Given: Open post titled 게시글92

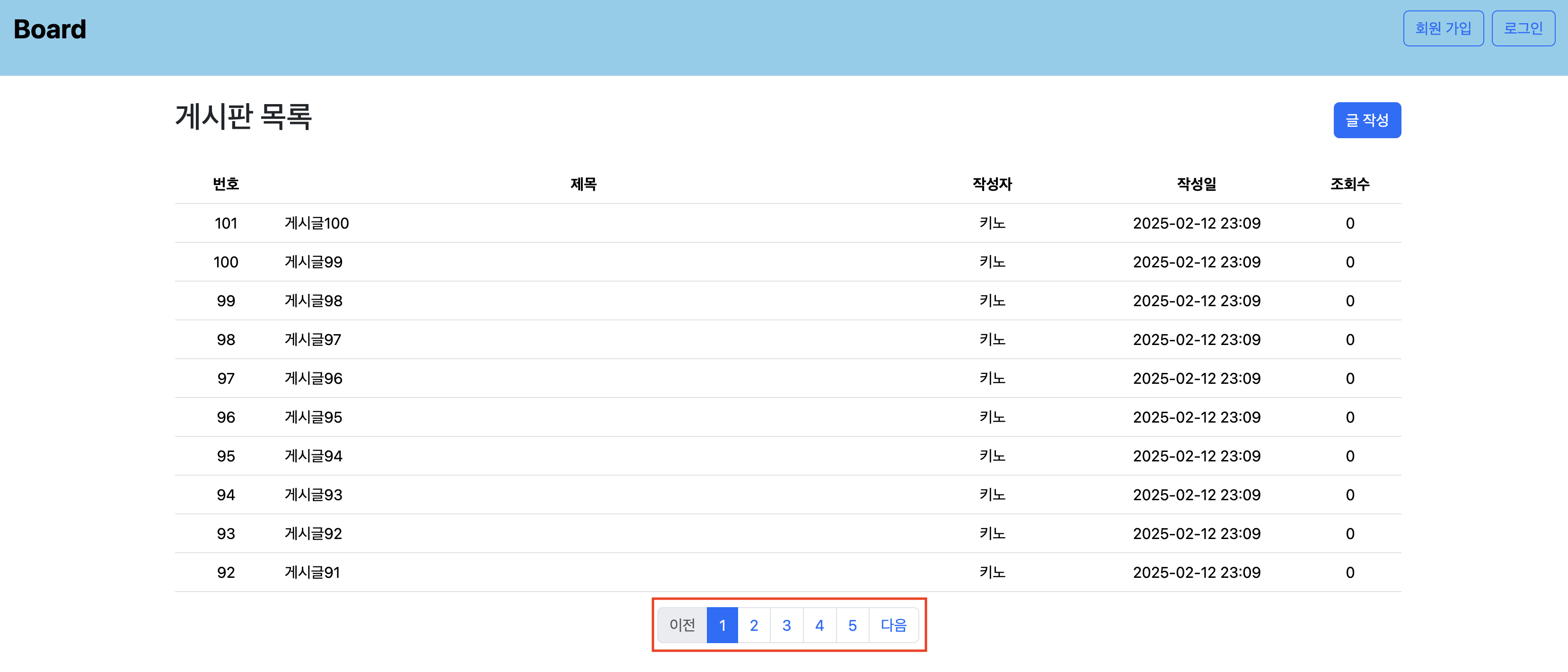Looking at the screenshot, I should click(x=314, y=534).
